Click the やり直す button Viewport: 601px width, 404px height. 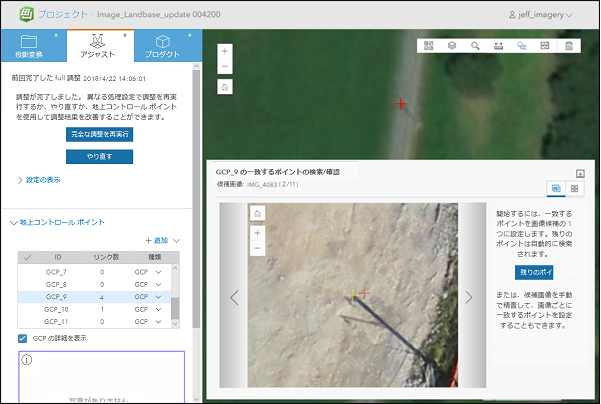pos(100,157)
